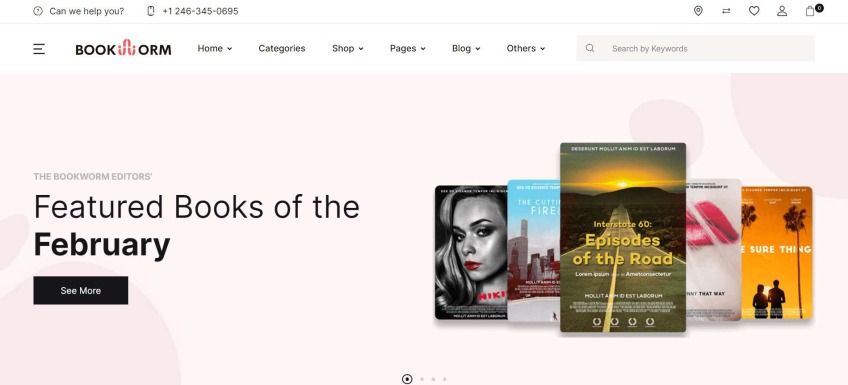Open The Sure Thing orange cover

777,253
